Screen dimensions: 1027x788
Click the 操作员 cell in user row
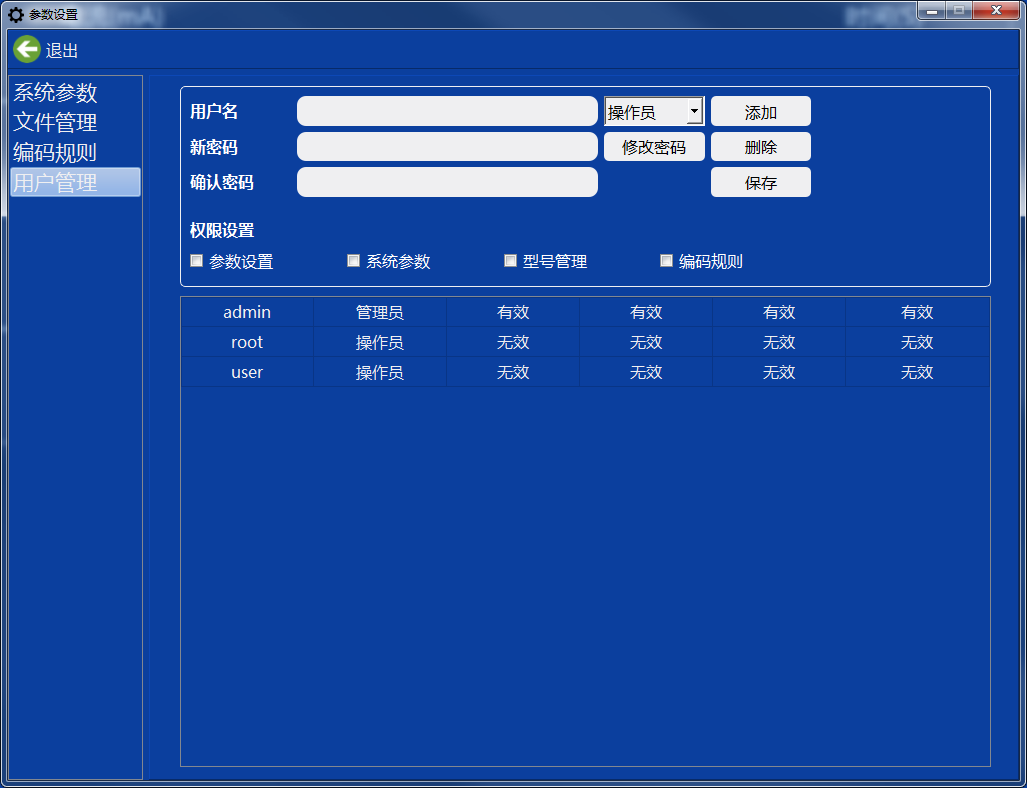pyautogui.click(x=380, y=372)
